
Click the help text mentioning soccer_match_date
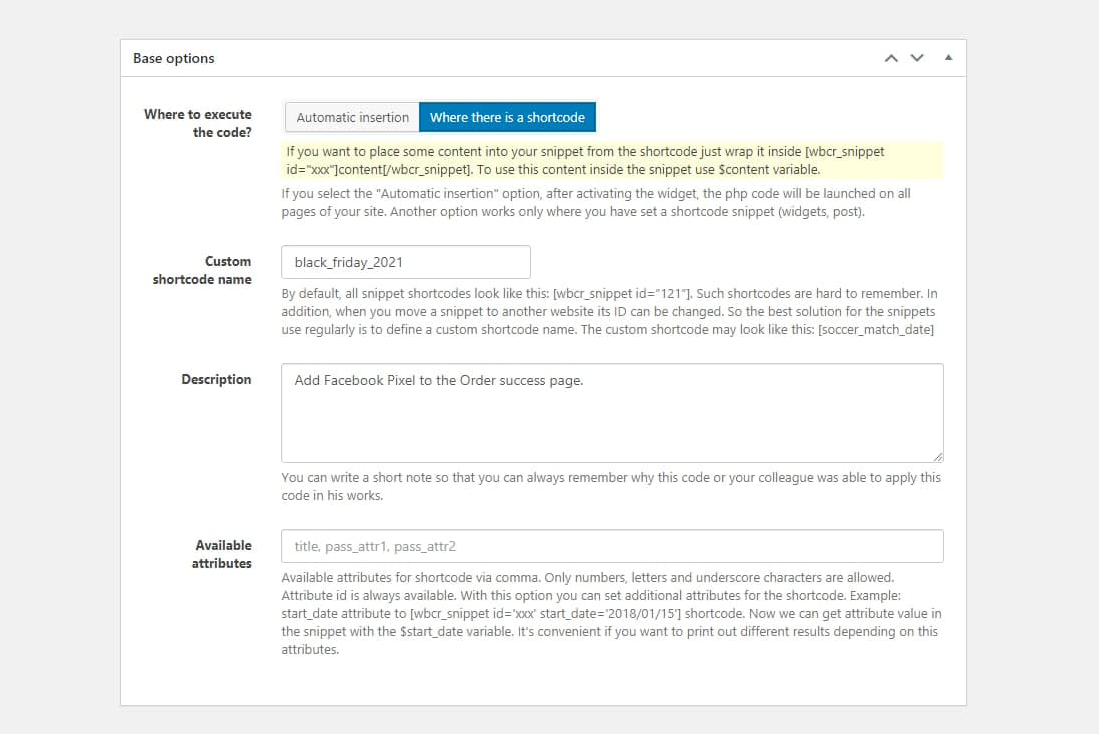click(x=609, y=311)
